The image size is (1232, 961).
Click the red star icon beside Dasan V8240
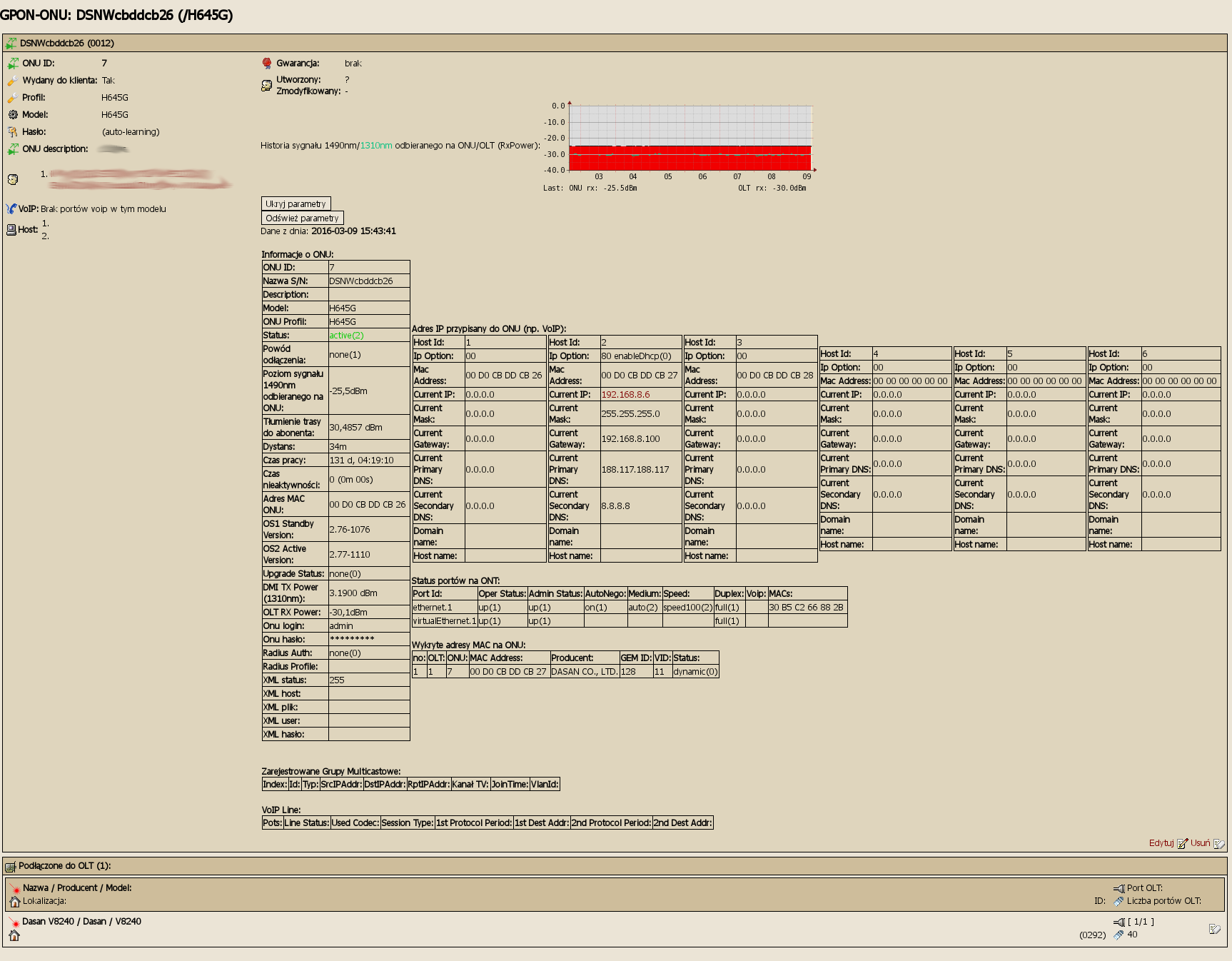click(x=14, y=922)
